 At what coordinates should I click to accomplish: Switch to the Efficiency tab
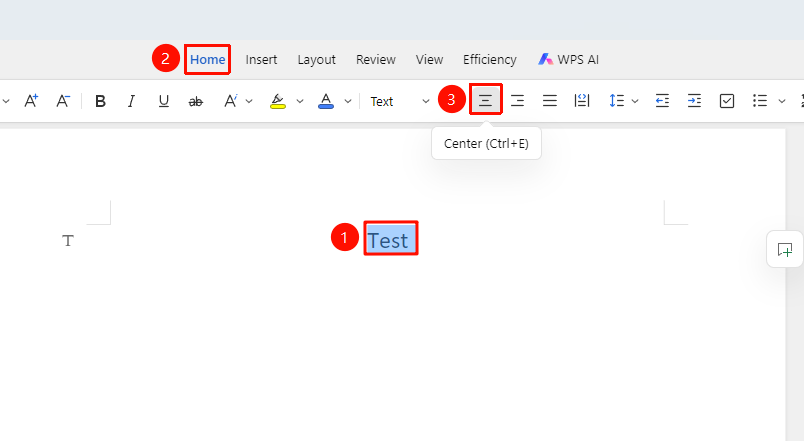tap(490, 60)
